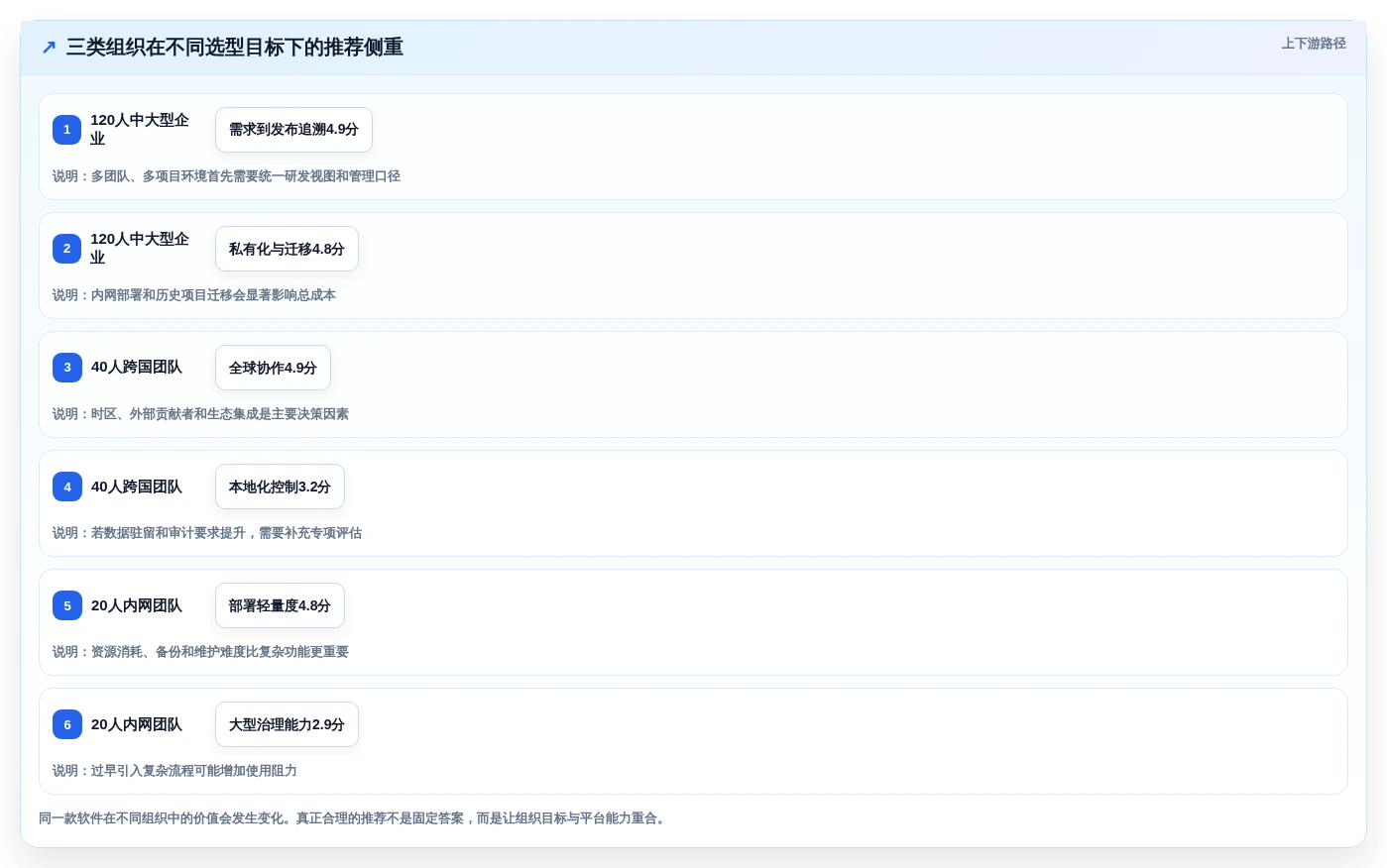Select 120人中大型企业 label in row 1
This screenshot has height=868, width=1387.
click(x=140, y=130)
